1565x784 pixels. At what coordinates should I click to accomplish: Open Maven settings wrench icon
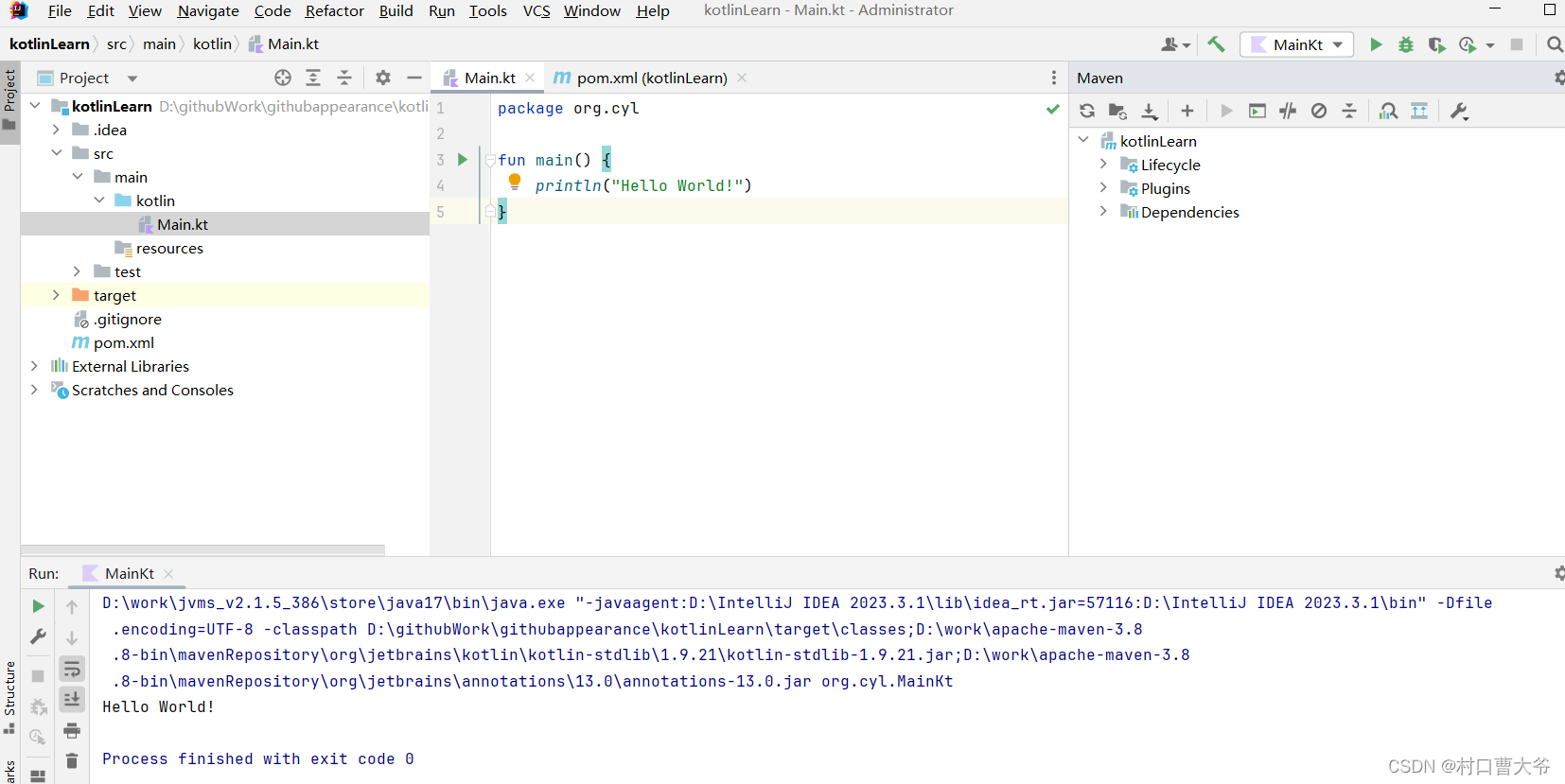point(1459,112)
